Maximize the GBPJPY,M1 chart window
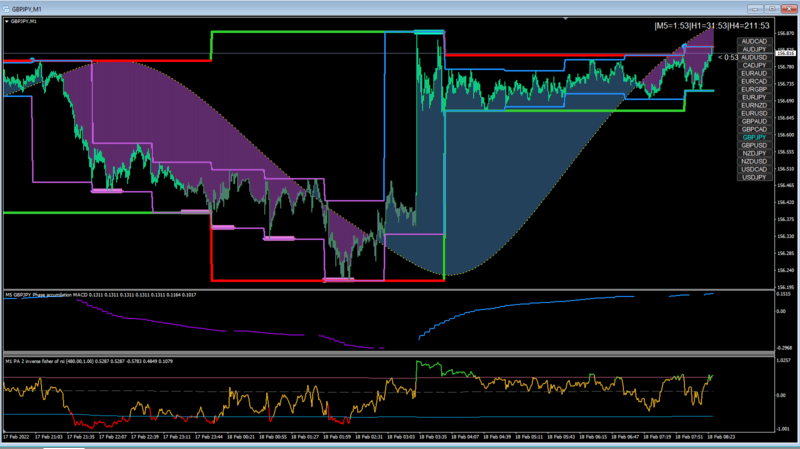Viewport: 800px width, 449px height. tap(772, 9)
